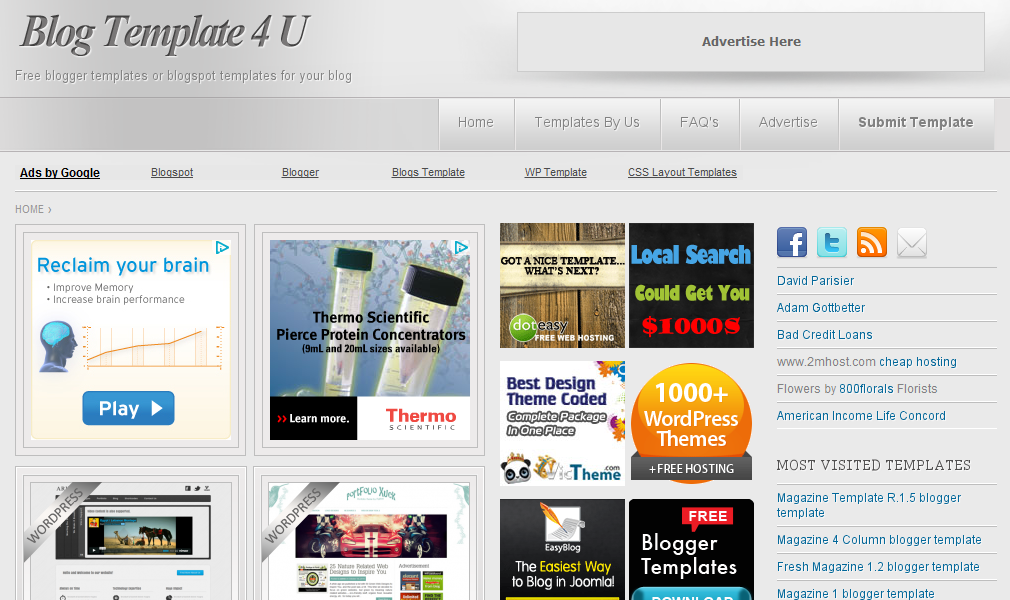The width and height of the screenshot is (1010, 600).
Task: Click AdChoices icon on Reclaim your brain ad
Action: [222, 247]
